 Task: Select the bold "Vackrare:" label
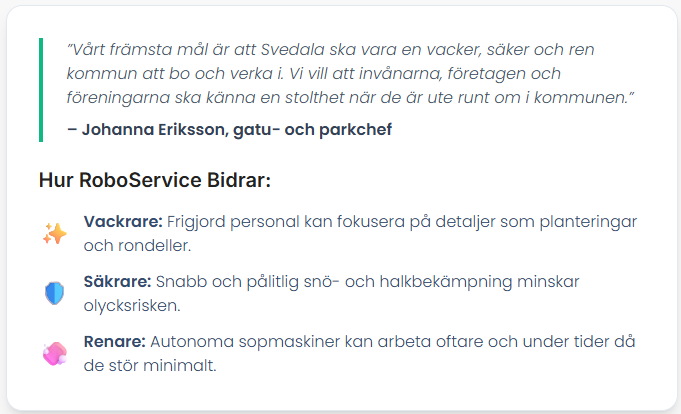[123, 222]
